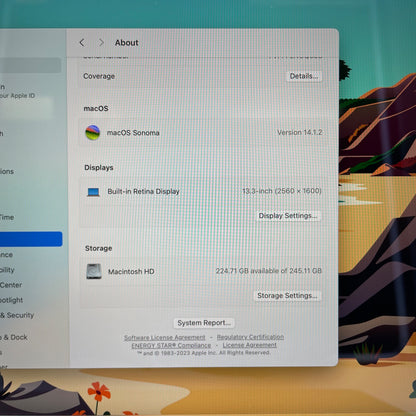Screen dimensions: 416x416
Task: Open coverage Details
Action: [304, 76]
